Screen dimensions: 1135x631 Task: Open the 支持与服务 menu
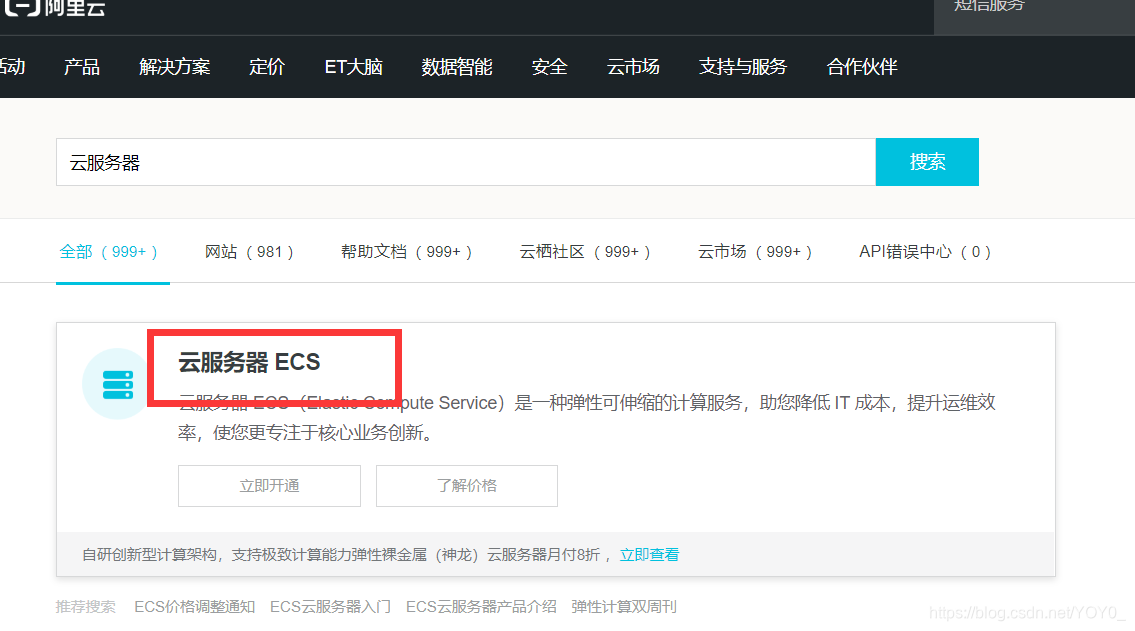743,67
